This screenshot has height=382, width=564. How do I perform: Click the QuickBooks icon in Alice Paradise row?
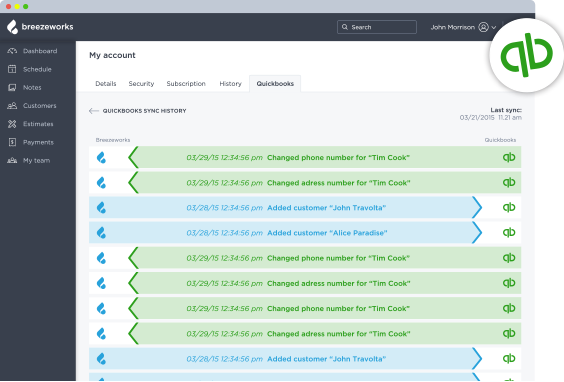pyautogui.click(x=509, y=233)
